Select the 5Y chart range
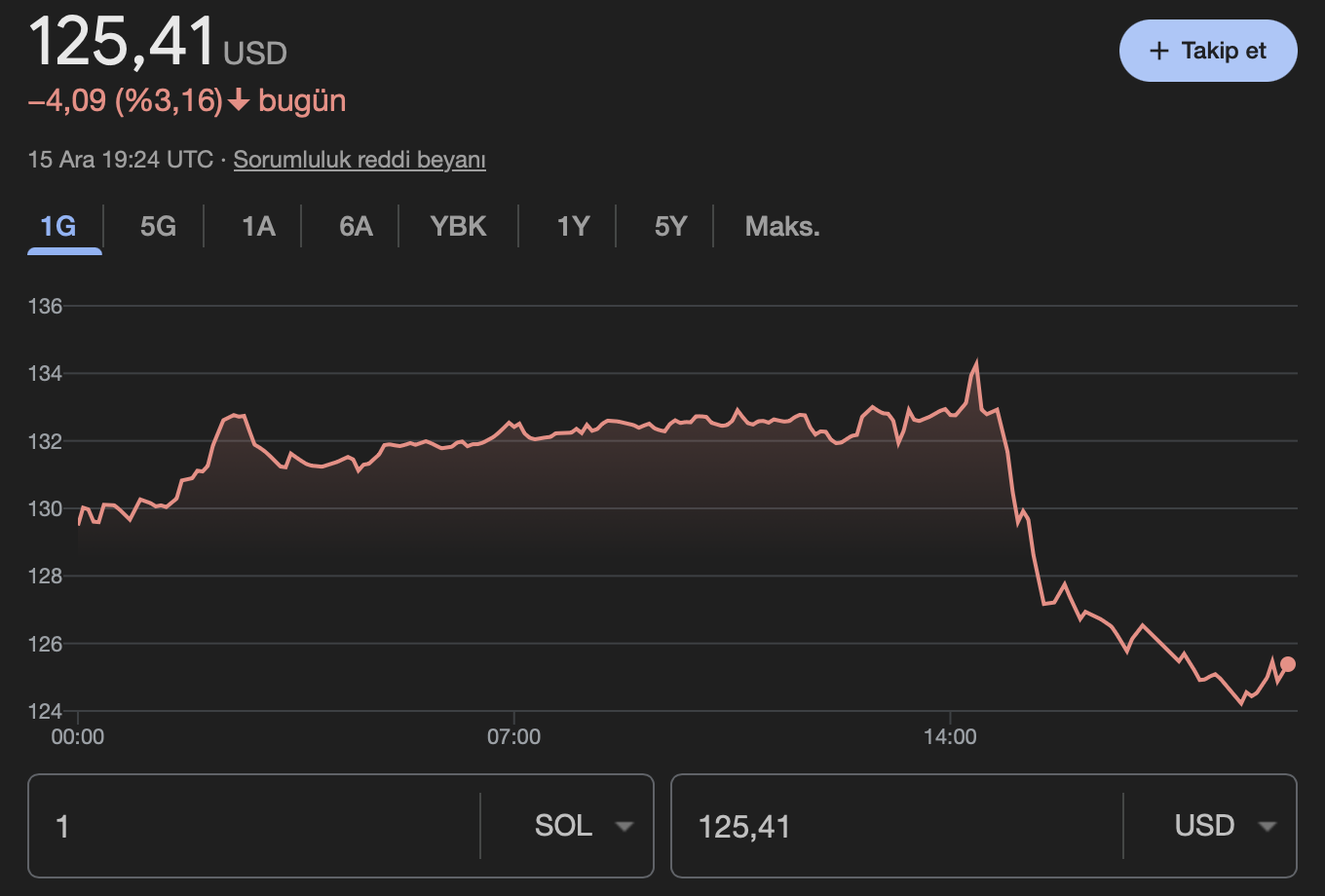The height and width of the screenshot is (896, 1325). 670,227
